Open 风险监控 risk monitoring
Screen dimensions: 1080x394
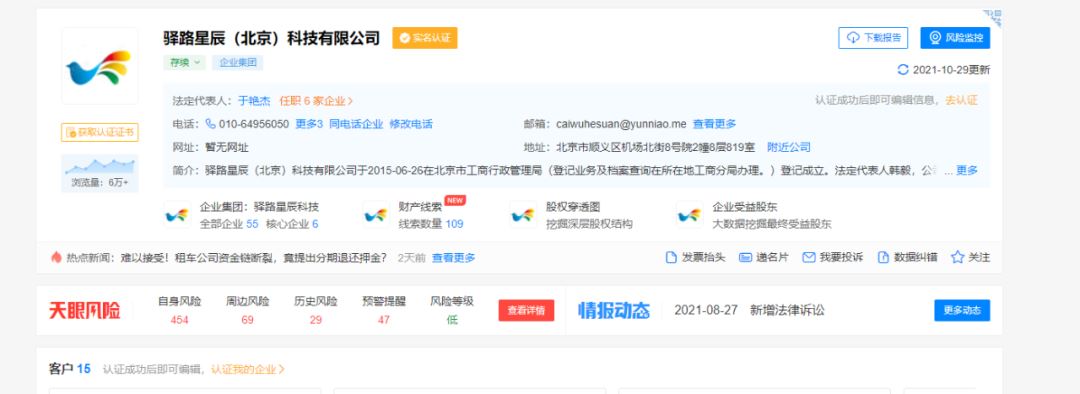(x=955, y=38)
